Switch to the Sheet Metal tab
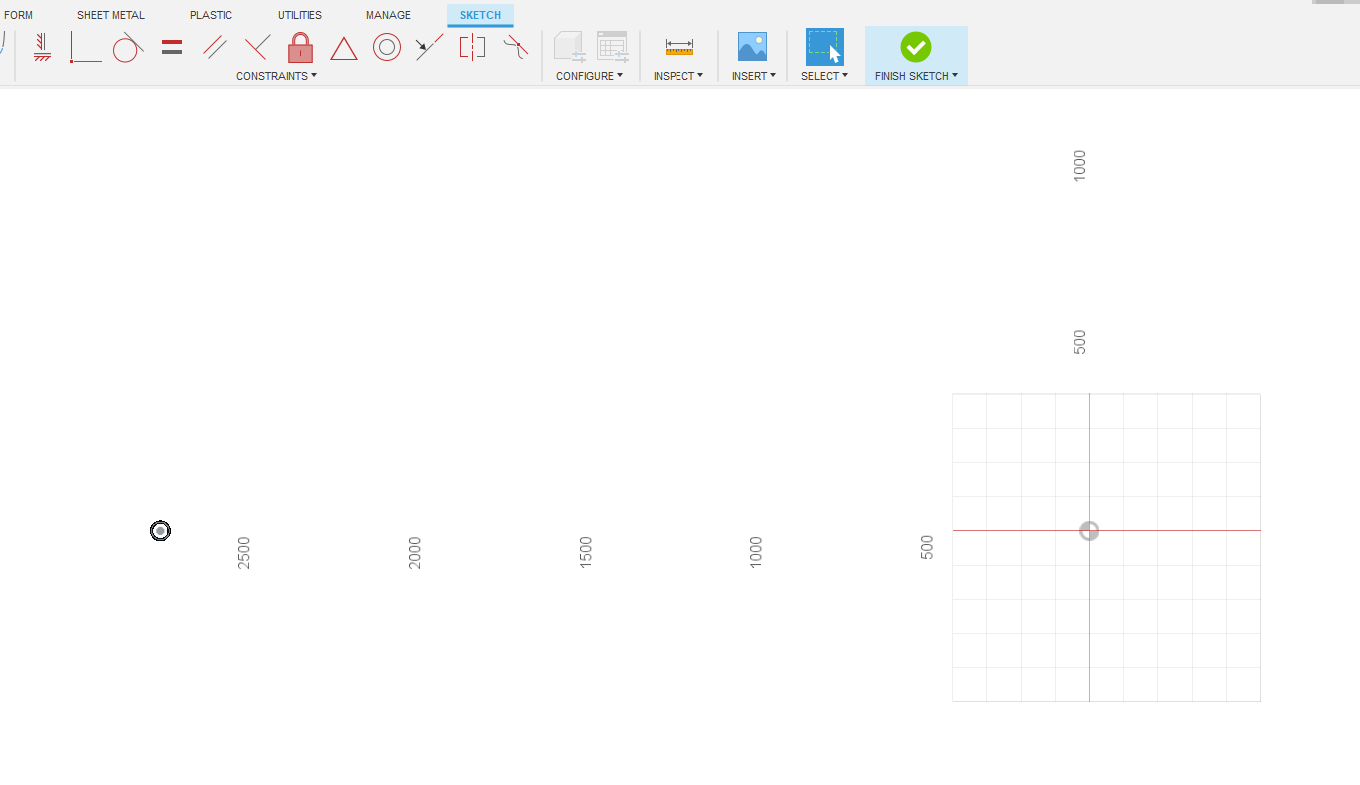This screenshot has width=1360, height=785. click(x=110, y=14)
